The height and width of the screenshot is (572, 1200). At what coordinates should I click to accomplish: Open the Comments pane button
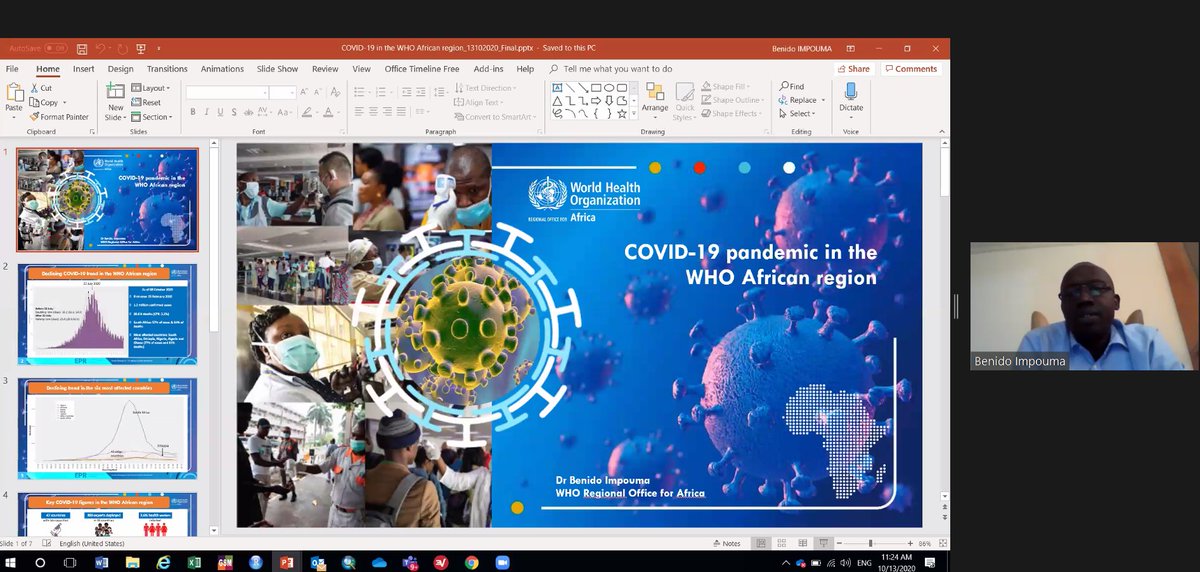[x=910, y=69]
